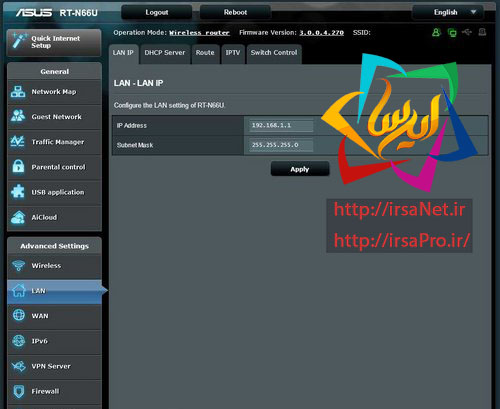
Task: Click the SSID label in header
Action: [362, 33]
